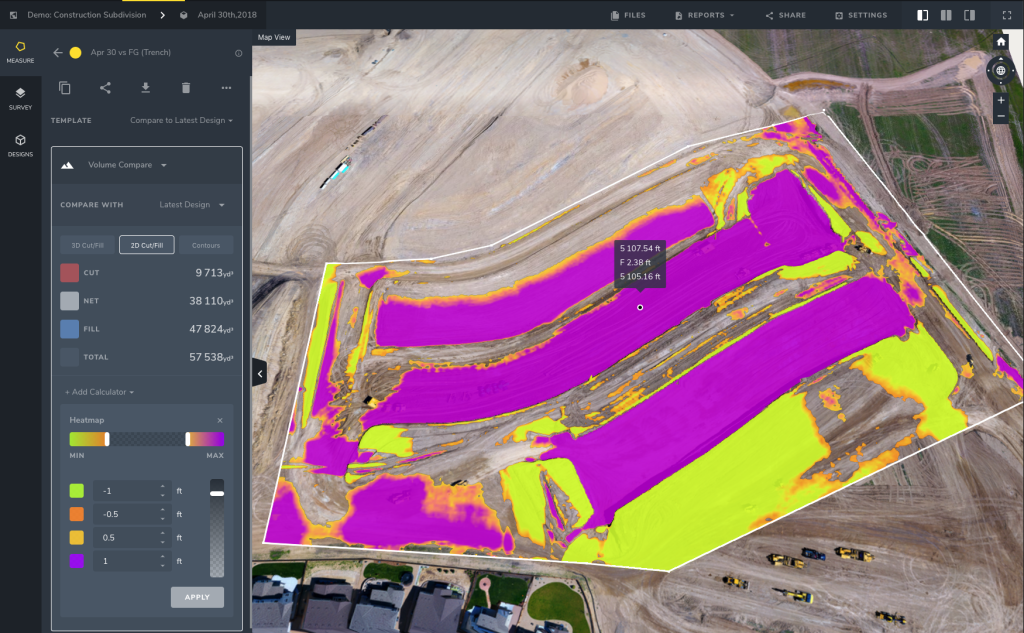
Task: Expand the Add Calculator dropdown
Action: click(x=100, y=392)
